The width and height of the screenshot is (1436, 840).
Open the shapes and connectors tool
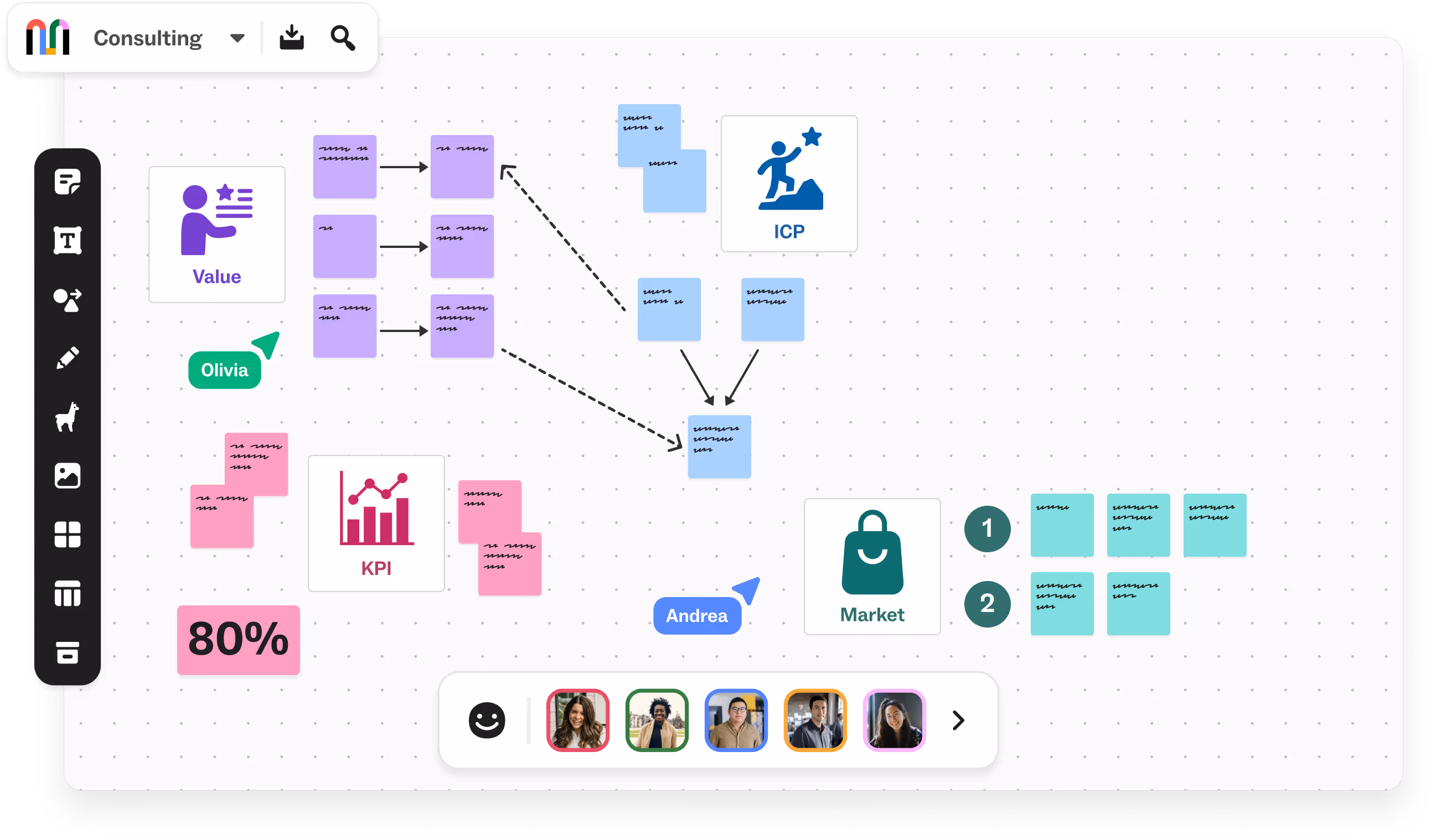67,299
